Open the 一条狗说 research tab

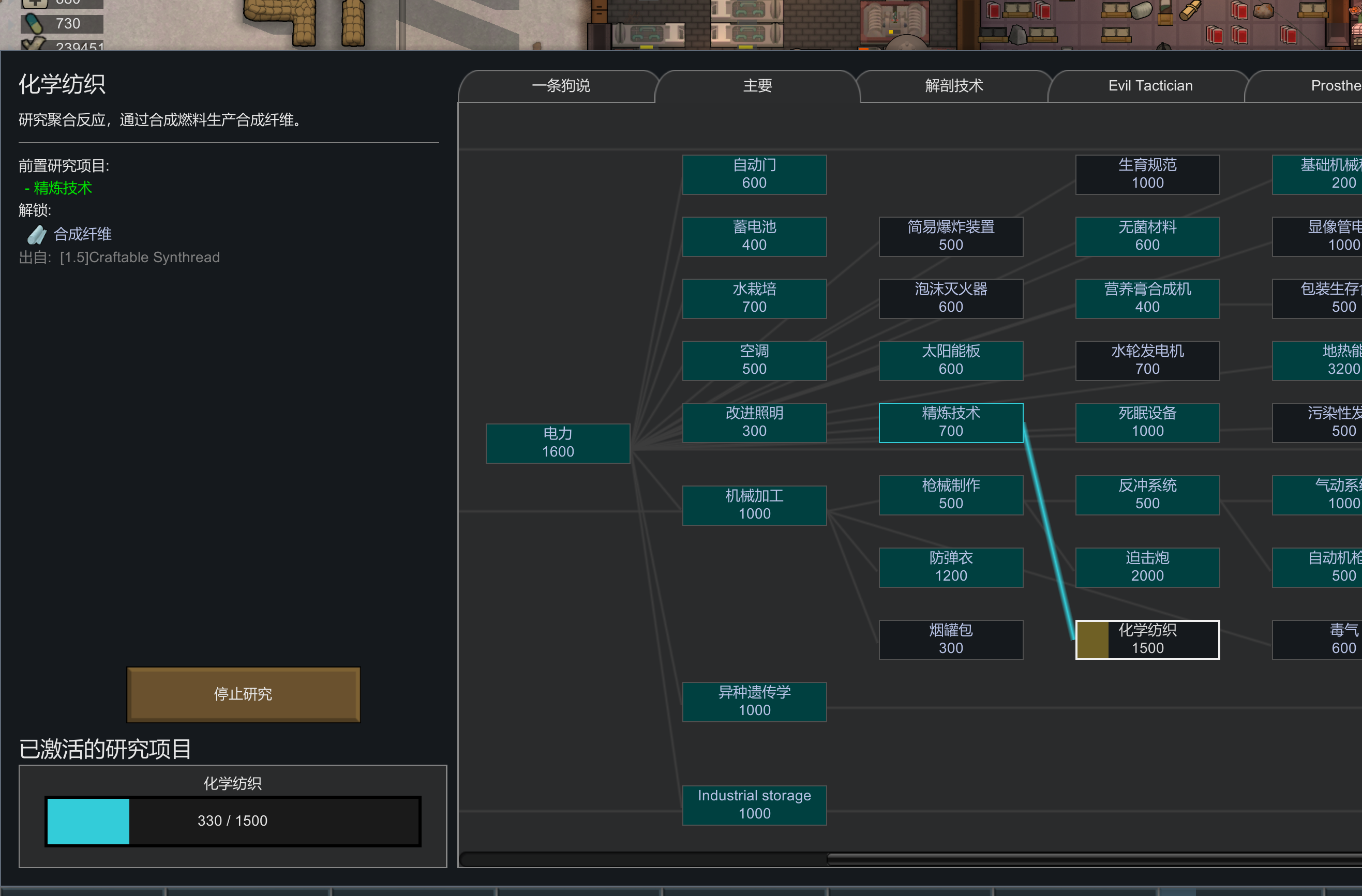pos(560,86)
